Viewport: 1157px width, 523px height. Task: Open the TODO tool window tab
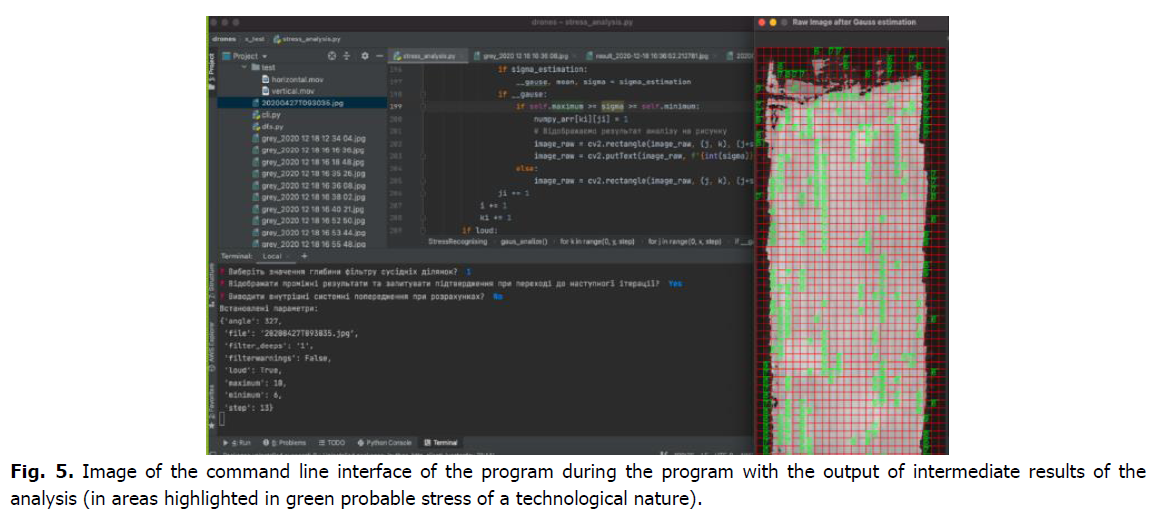tap(334, 442)
